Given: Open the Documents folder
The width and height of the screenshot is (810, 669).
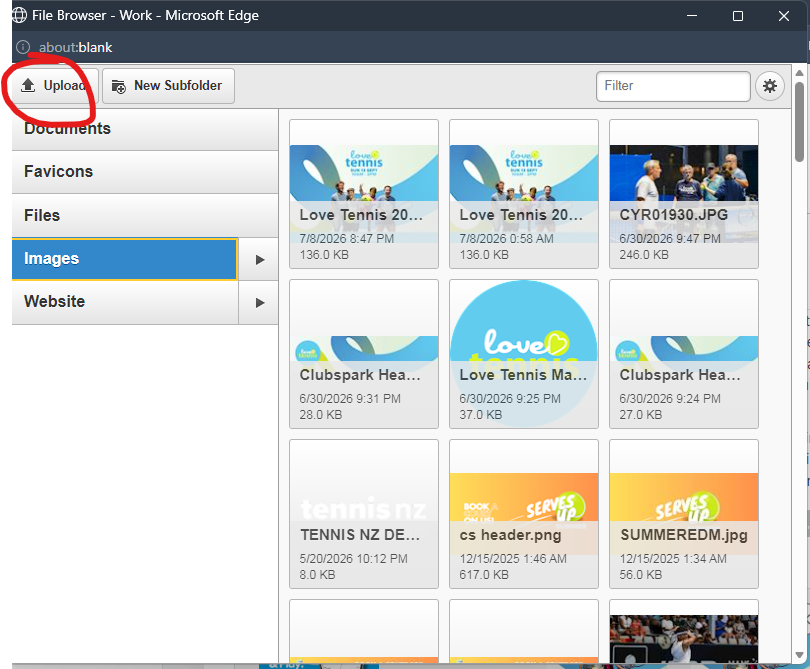Looking at the screenshot, I should (145, 129).
